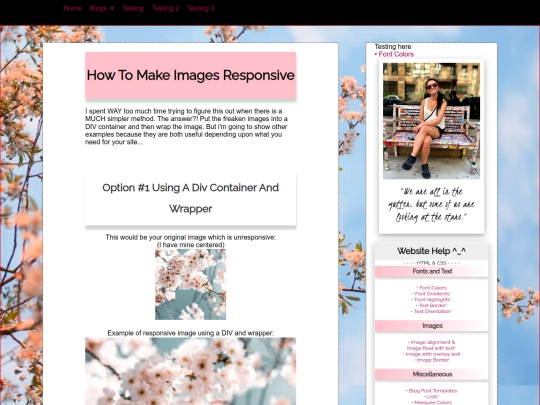Screen dimensions: 540x405
Task: Click Font Colors link under Testing here
Action: [x=396, y=54]
